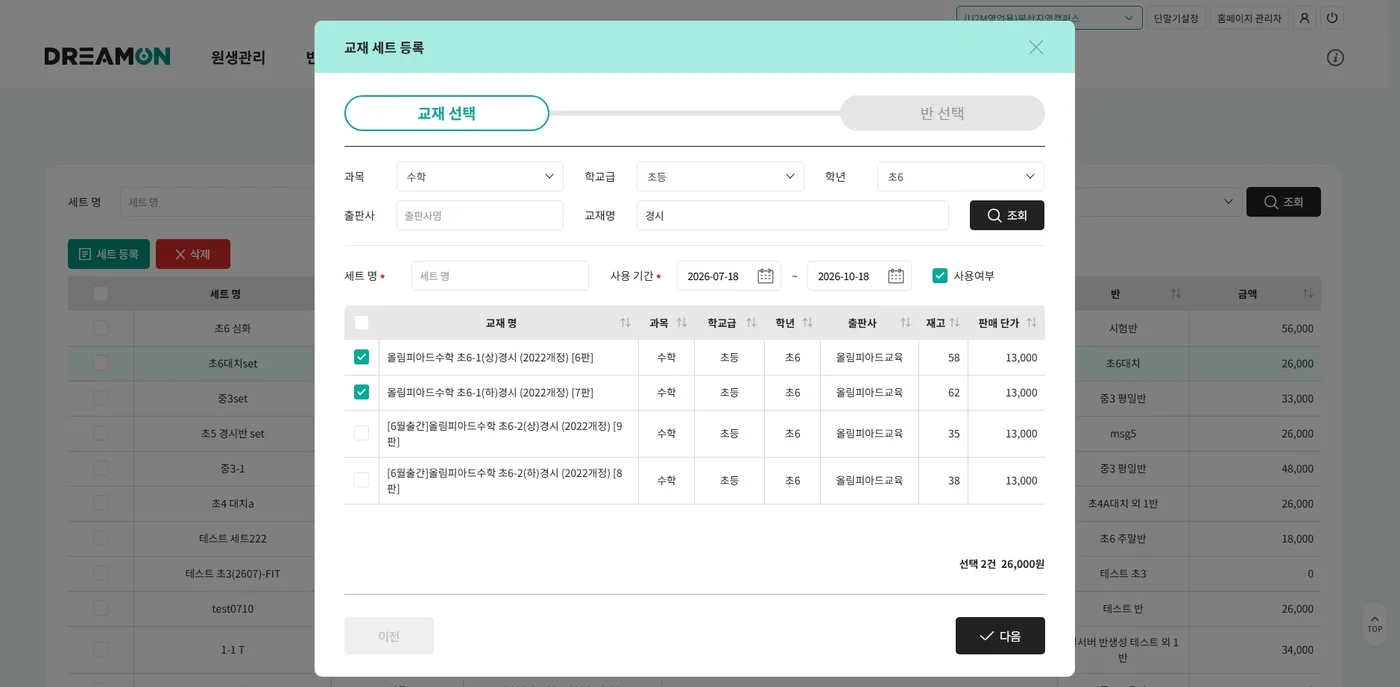Check 초6-2(상)경시 [9판] row checkbox
The height and width of the screenshot is (687, 1400).
(x=361, y=433)
